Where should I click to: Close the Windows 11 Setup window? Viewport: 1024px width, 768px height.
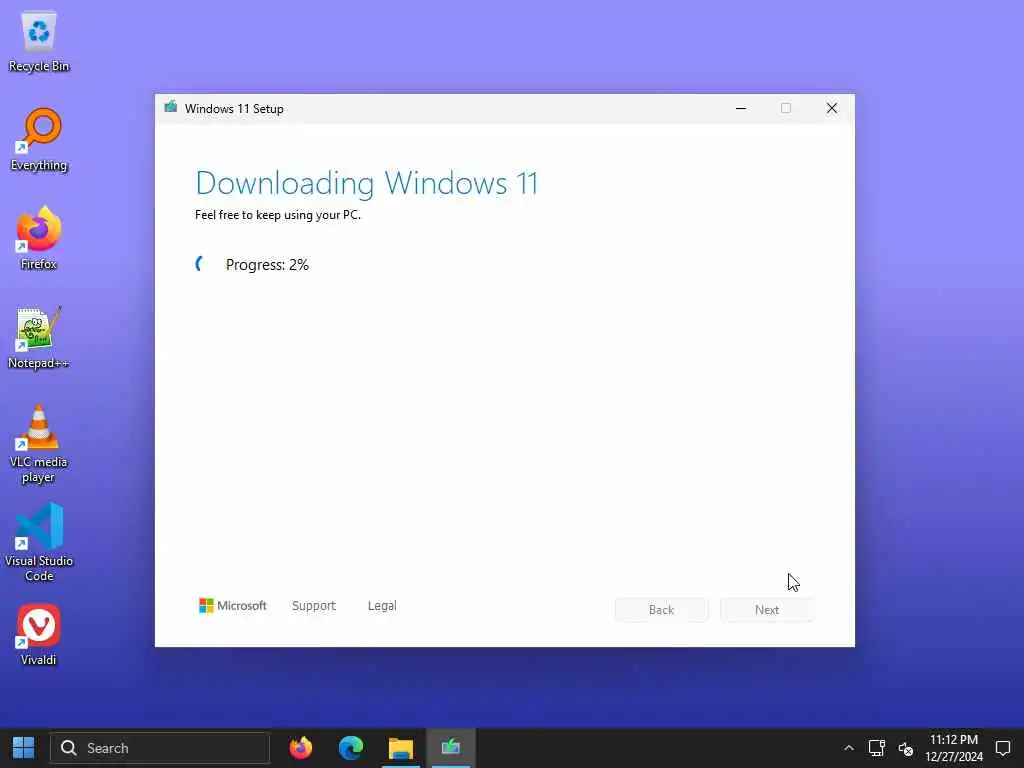(x=831, y=108)
